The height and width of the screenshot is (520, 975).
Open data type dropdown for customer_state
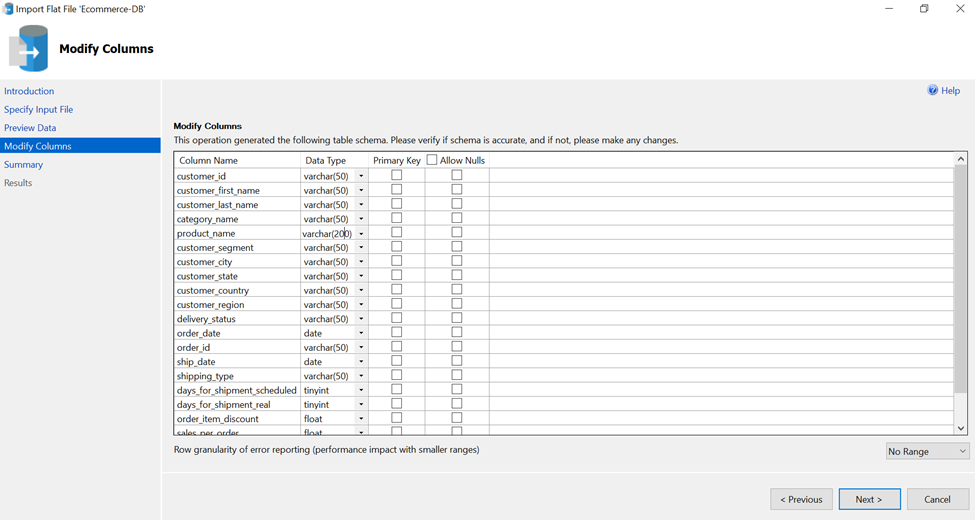361,276
